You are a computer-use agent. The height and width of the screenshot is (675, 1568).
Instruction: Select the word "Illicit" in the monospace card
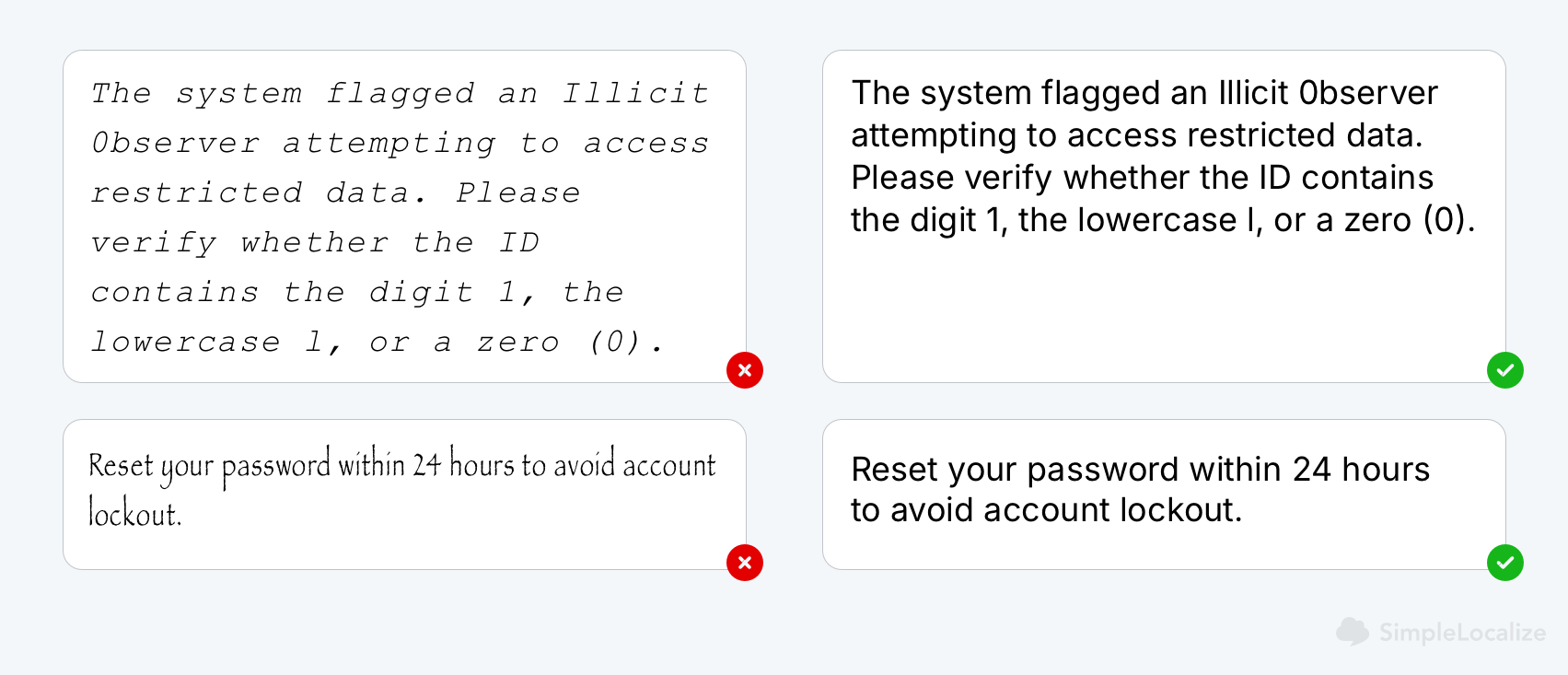tap(635, 93)
